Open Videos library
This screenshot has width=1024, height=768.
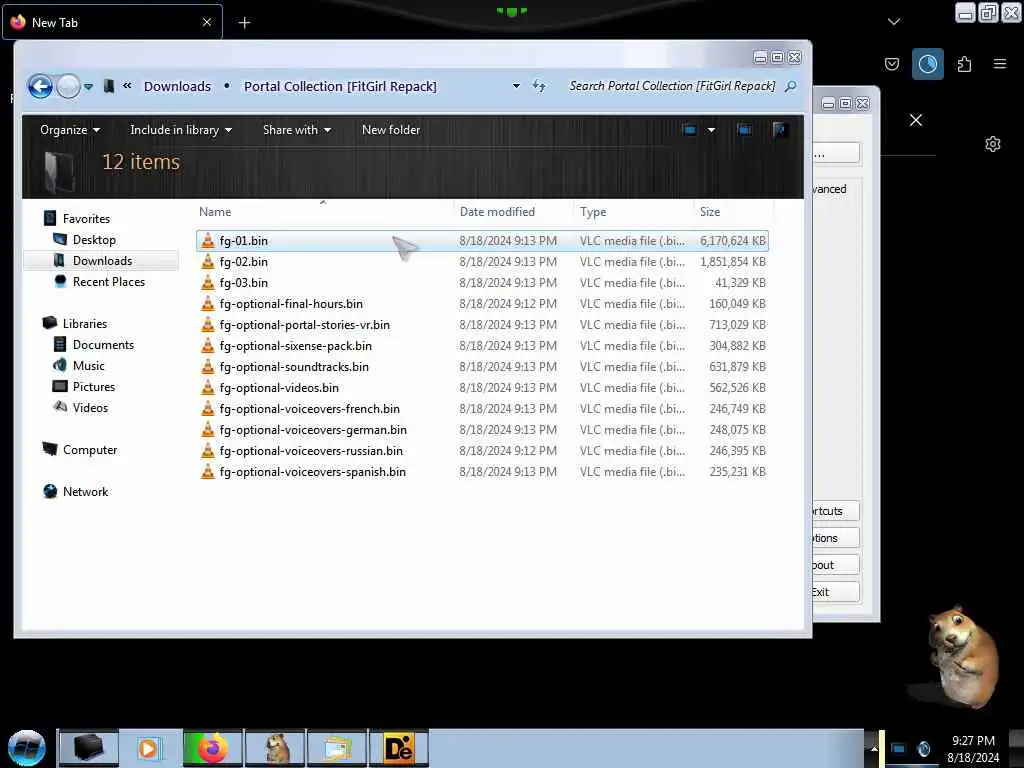(x=90, y=408)
